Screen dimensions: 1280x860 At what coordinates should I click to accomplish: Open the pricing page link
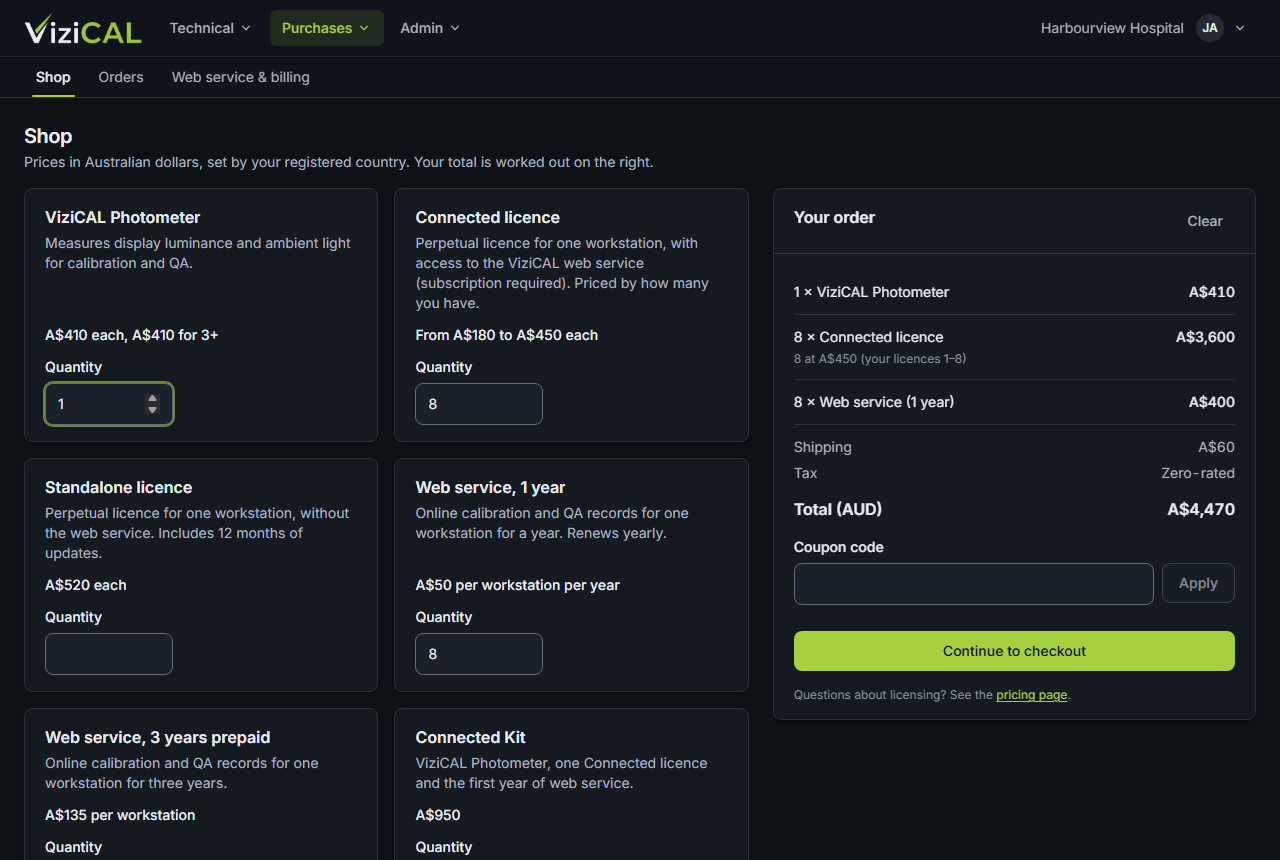(1032, 695)
